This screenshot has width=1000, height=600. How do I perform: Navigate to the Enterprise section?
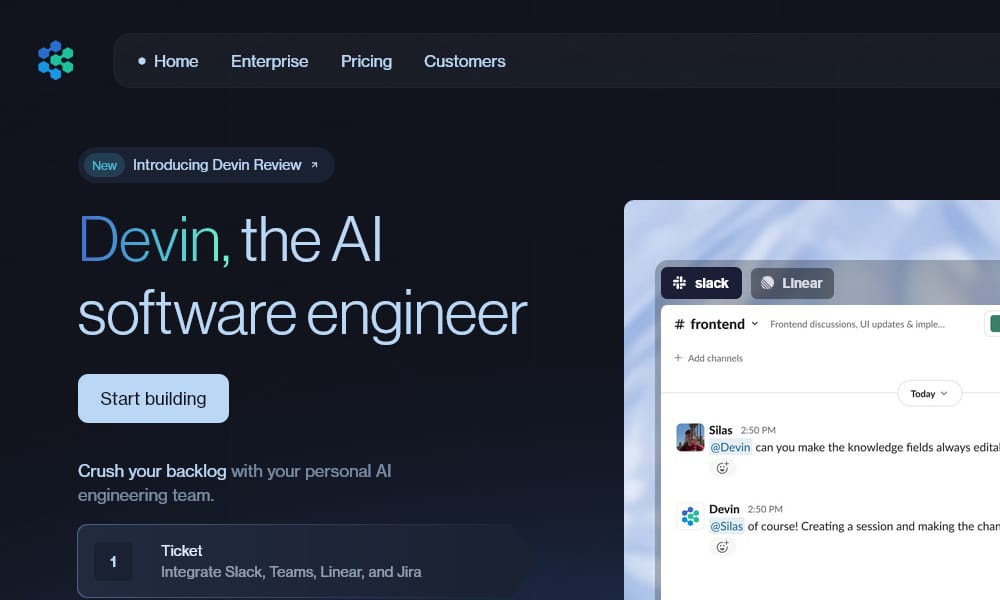(x=269, y=61)
